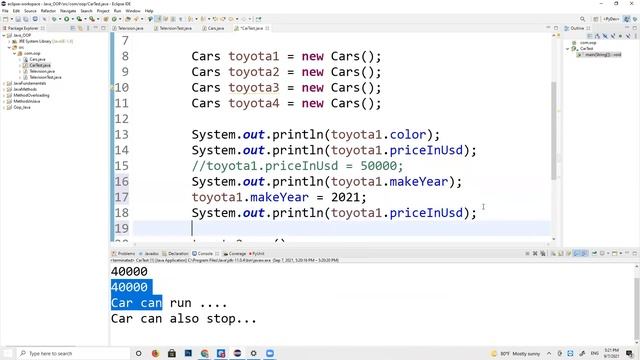Expand the MethodOverloading project
The height and width of the screenshot is (360, 640).
(x=4, y=95)
